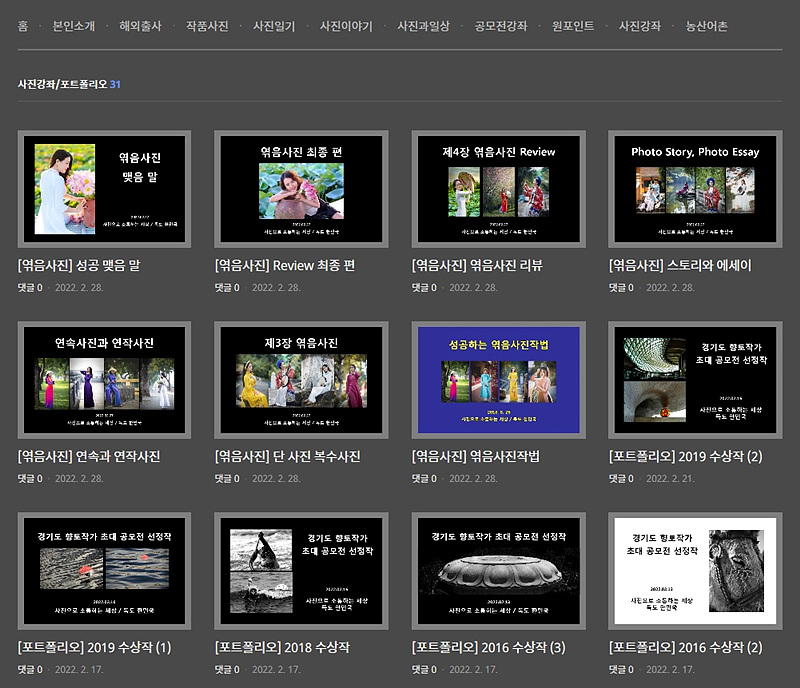Open the 홈 menu item
Screen dimensions: 800x688
23,26
